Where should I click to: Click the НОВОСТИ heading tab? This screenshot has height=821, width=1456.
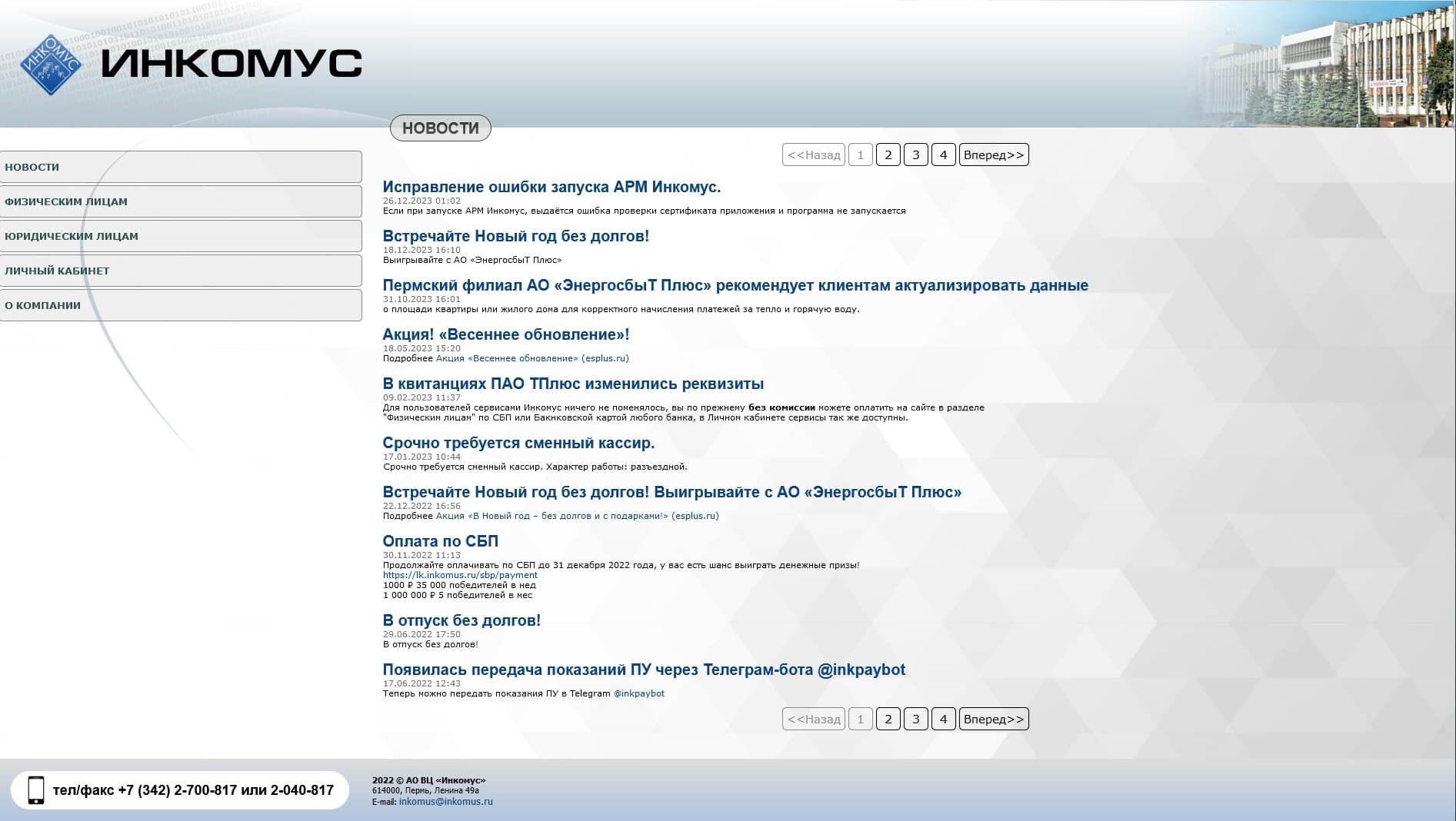pos(441,128)
